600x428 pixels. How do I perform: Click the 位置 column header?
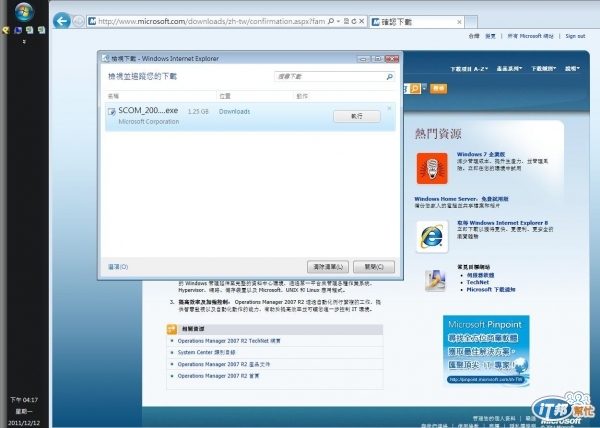(x=225, y=96)
